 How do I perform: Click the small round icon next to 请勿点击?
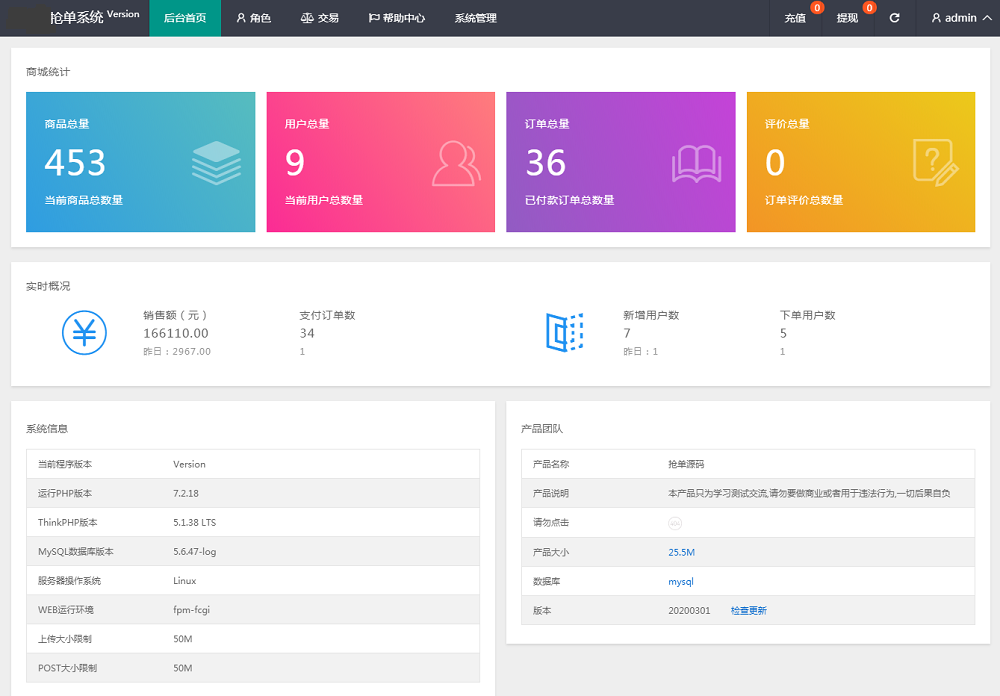pos(675,523)
